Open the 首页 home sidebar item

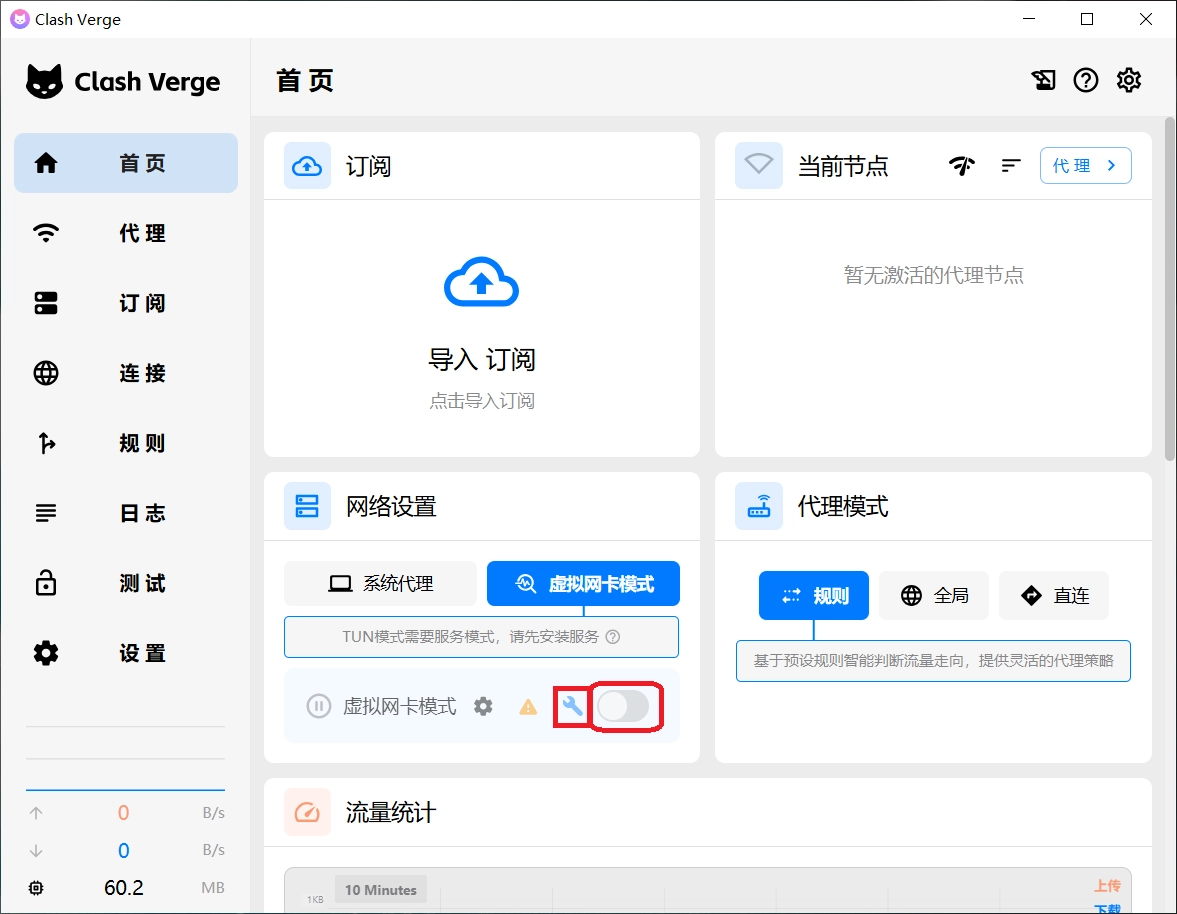125,163
